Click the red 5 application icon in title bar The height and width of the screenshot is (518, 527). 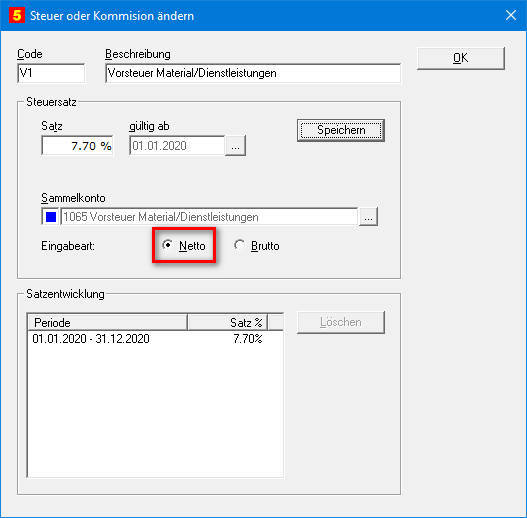coord(17,15)
